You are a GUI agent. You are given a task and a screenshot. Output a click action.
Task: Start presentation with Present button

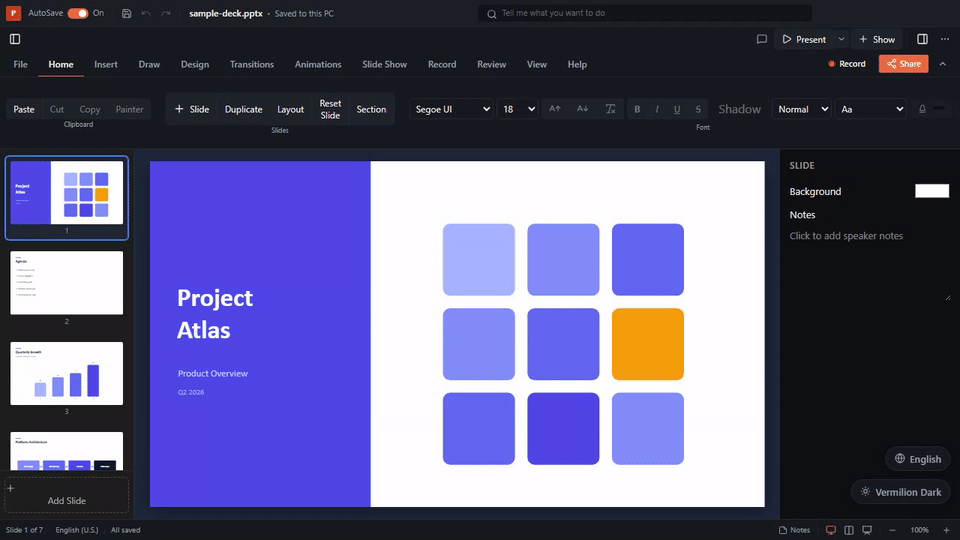tap(804, 39)
